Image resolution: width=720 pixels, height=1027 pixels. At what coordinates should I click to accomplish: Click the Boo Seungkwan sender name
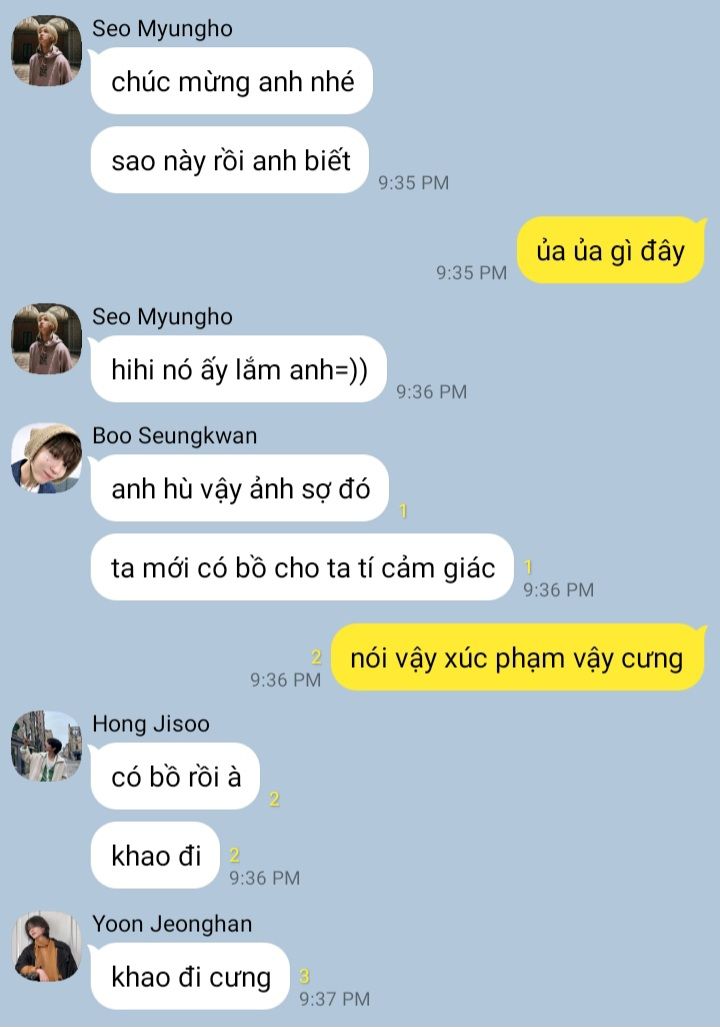174,436
